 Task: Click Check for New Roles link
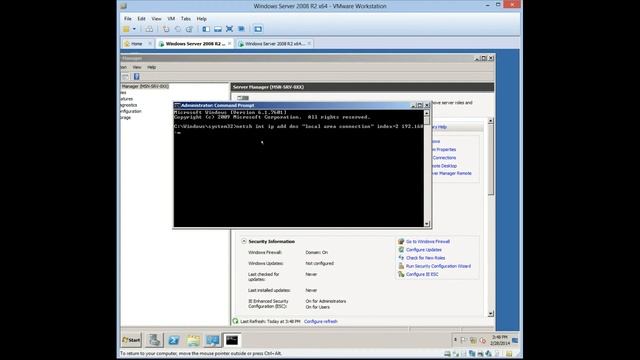(x=425, y=258)
